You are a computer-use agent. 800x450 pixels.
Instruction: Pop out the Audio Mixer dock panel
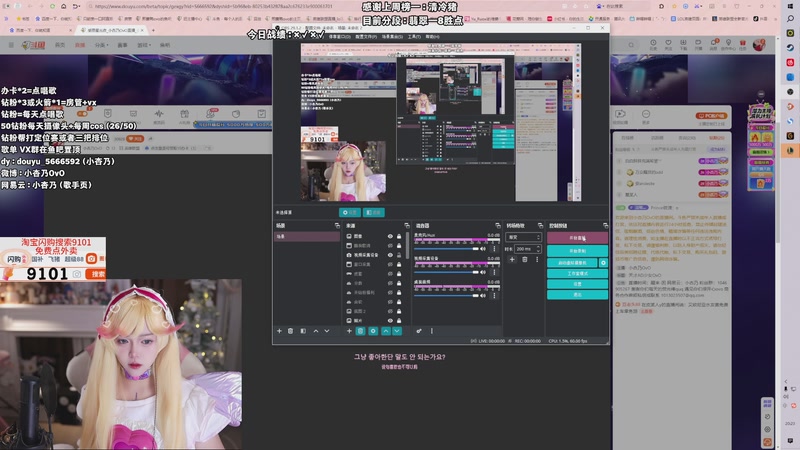click(x=497, y=226)
